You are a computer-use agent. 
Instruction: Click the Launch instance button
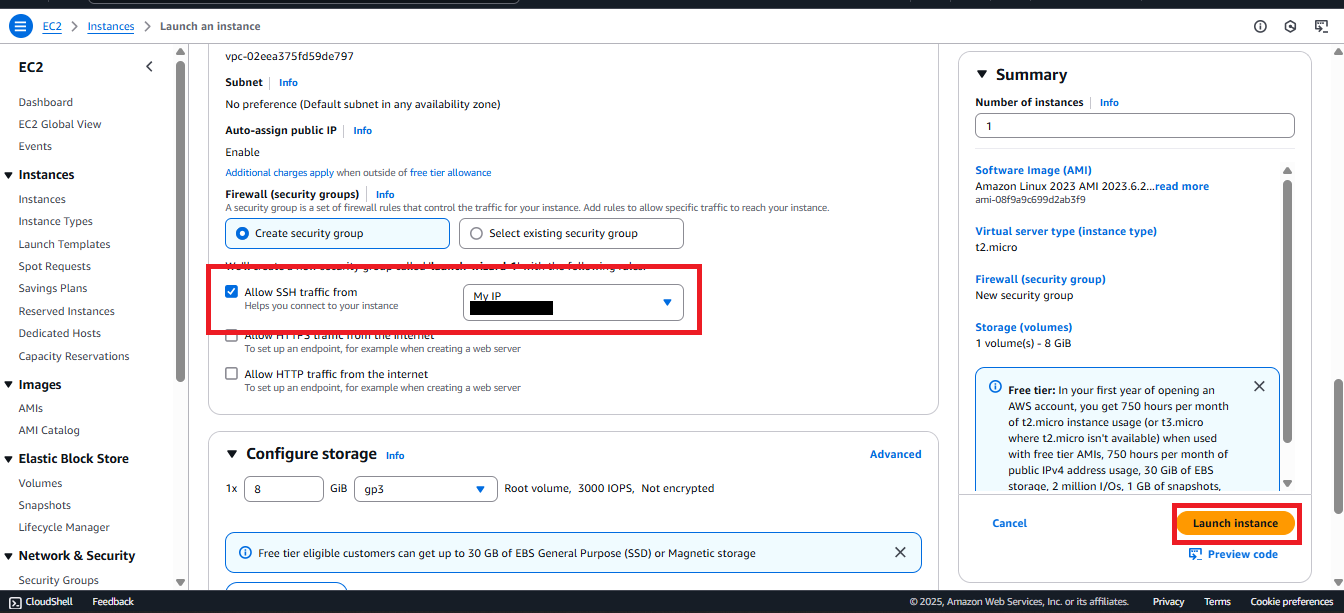tap(1235, 523)
